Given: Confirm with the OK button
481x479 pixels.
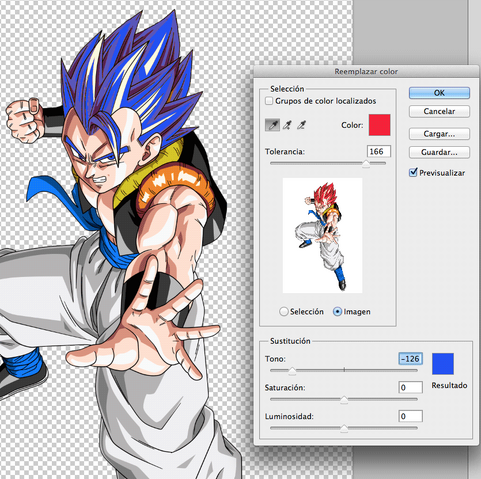Looking at the screenshot, I should (439, 93).
